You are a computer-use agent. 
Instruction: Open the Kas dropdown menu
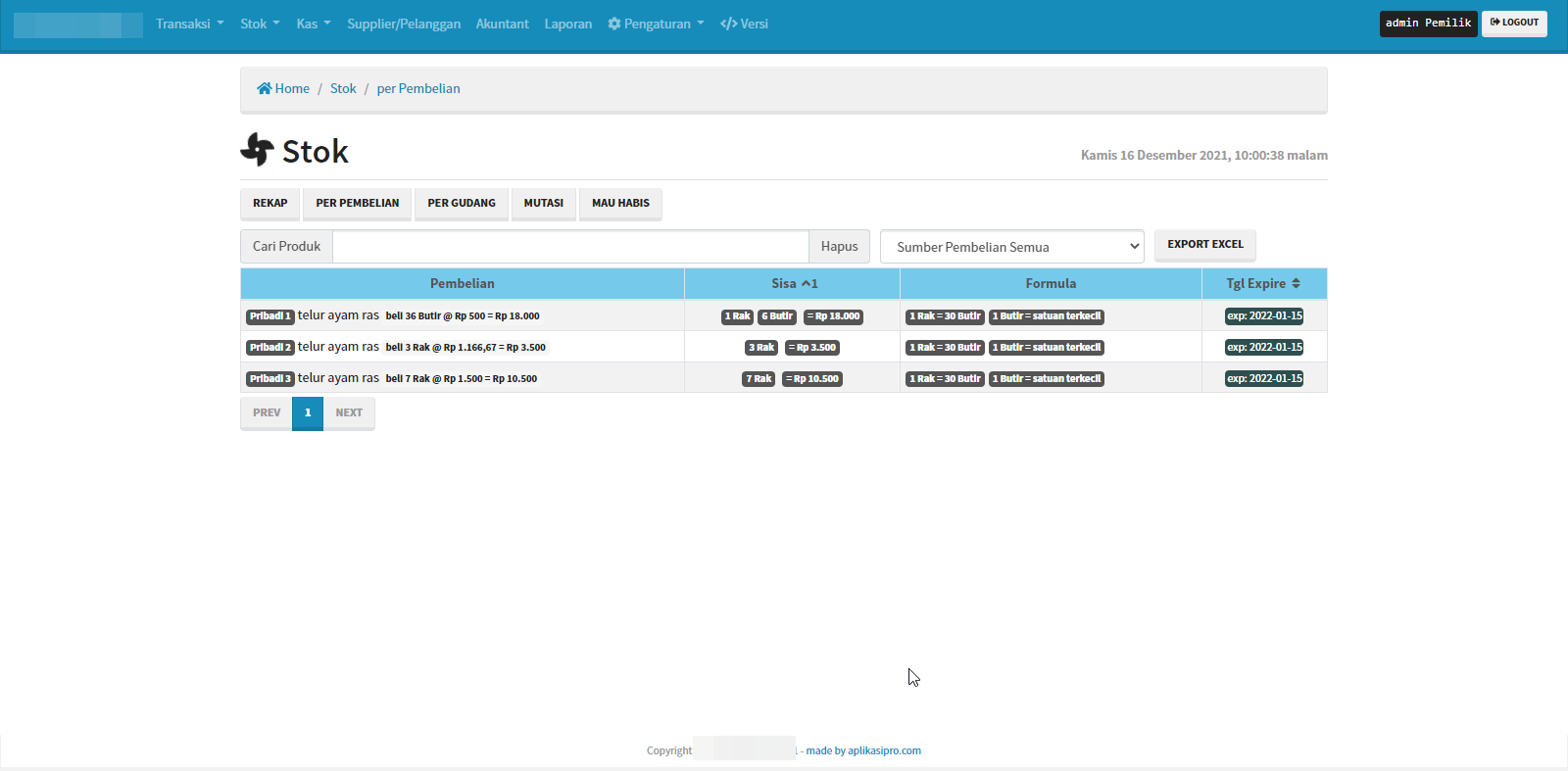(x=314, y=24)
